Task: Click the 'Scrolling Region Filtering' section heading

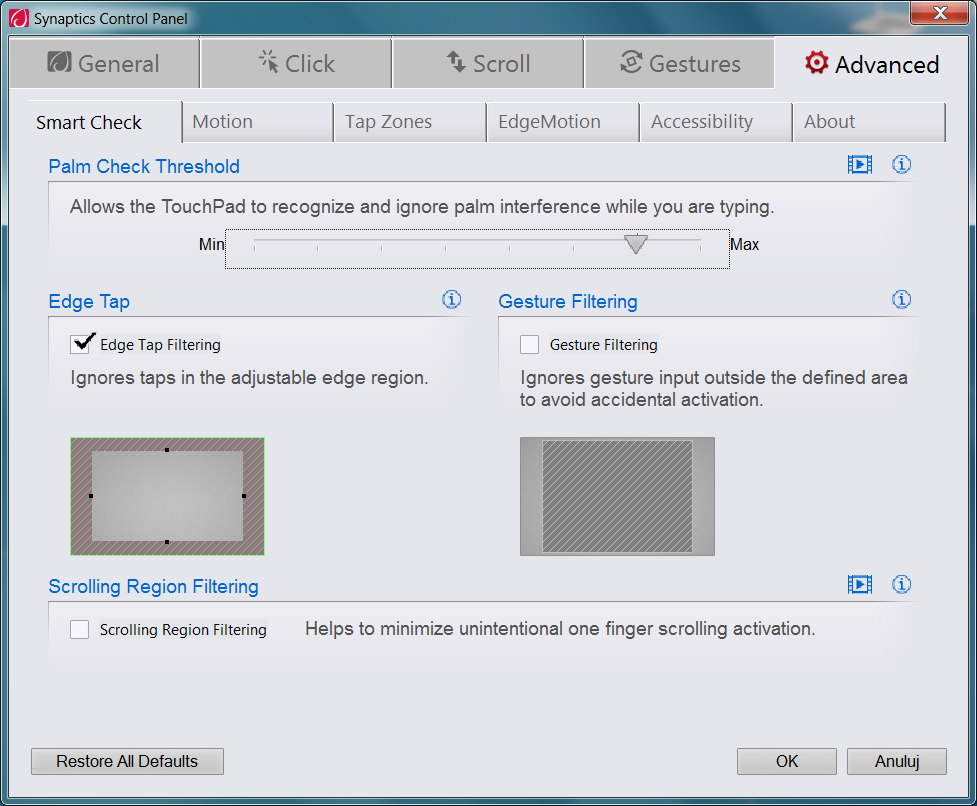Action: [x=153, y=587]
